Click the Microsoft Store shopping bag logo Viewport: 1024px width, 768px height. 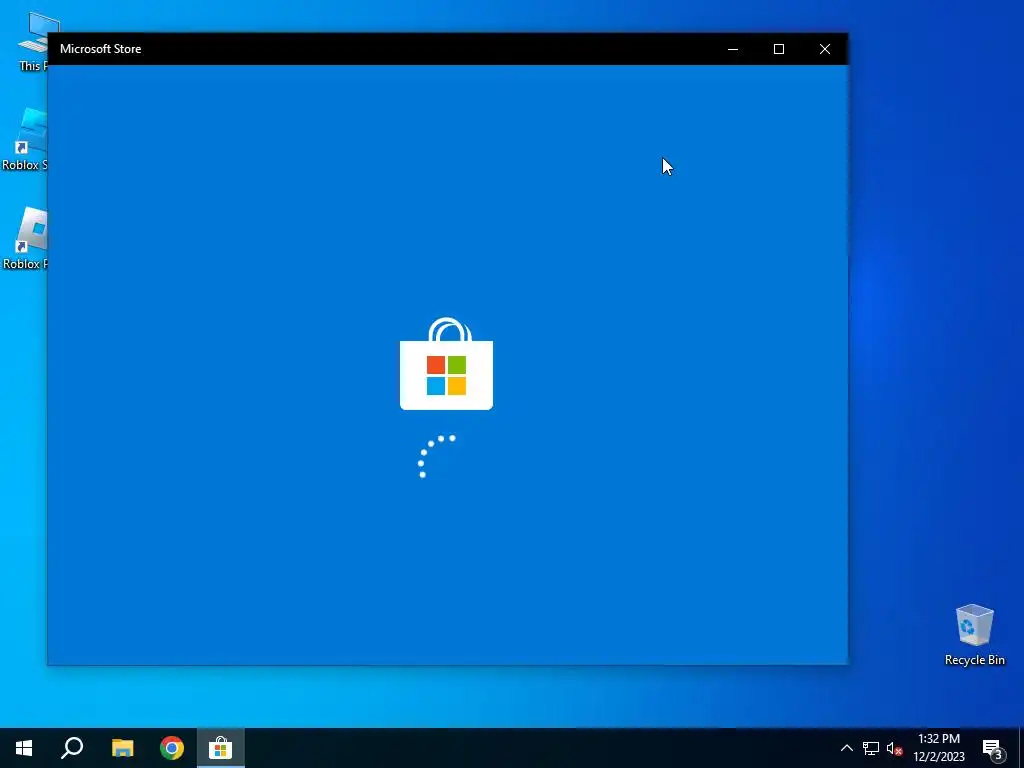pos(446,364)
